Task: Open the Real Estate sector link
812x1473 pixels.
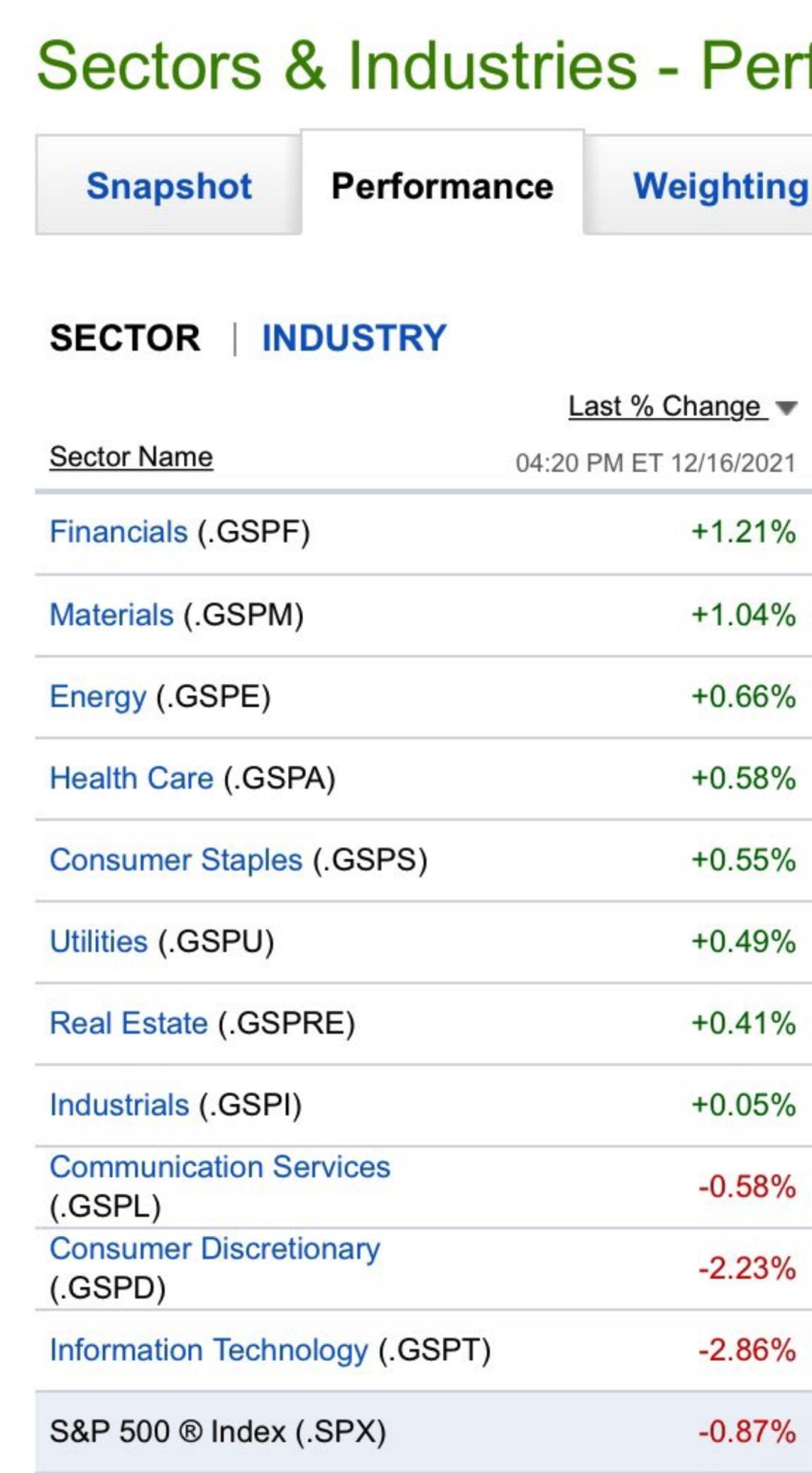Action: pyautogui.click(x=129, y=1023)
